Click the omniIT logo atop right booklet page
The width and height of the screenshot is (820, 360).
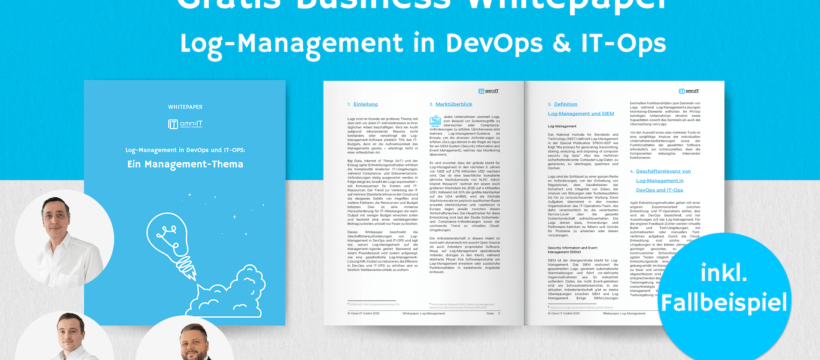click(x=689, y=91)
